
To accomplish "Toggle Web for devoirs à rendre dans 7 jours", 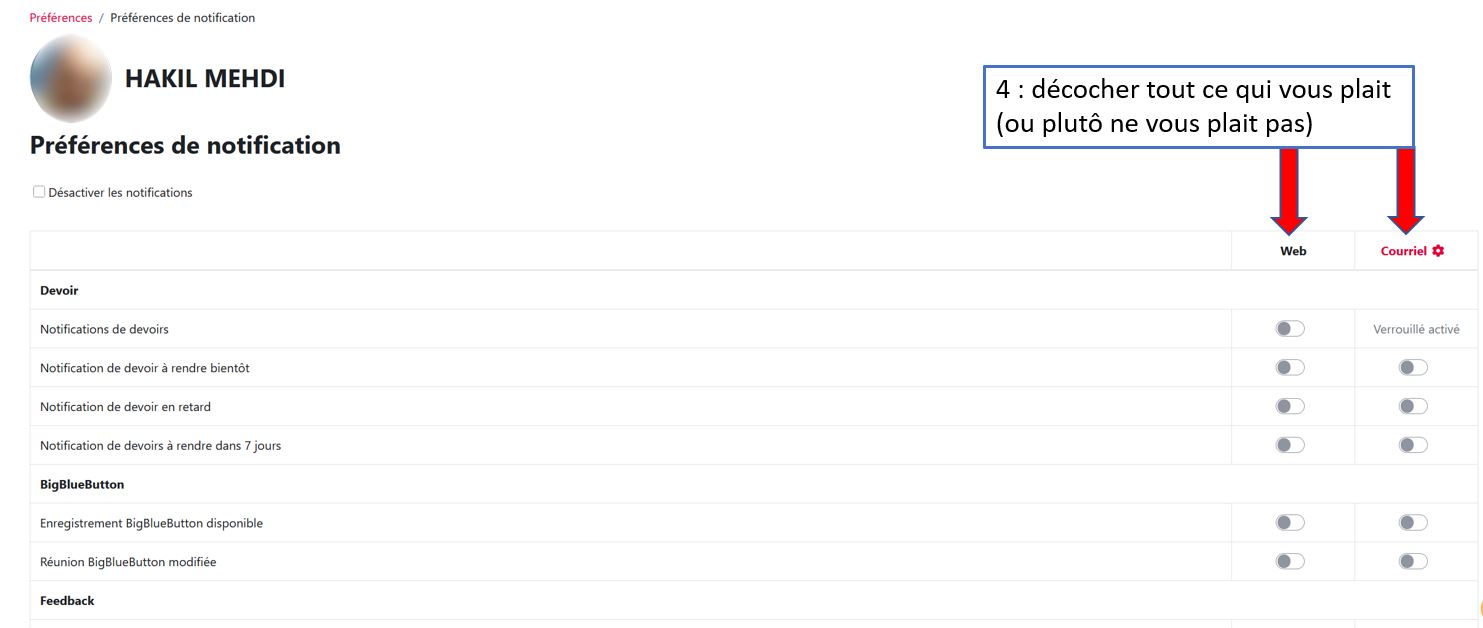I will click(1290, 445).
